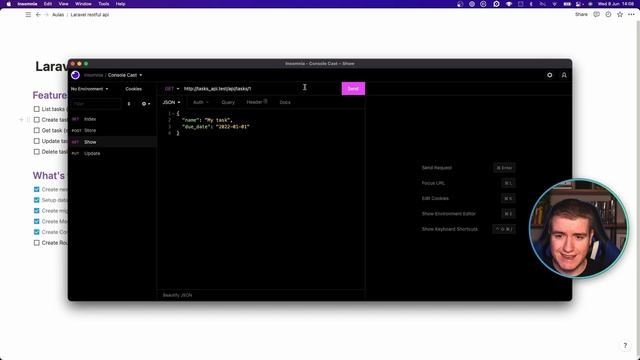Favorite the Notion page with star icon
This screenshot has height=360, width=640.
pyautogui.click(x=620, y=14)
